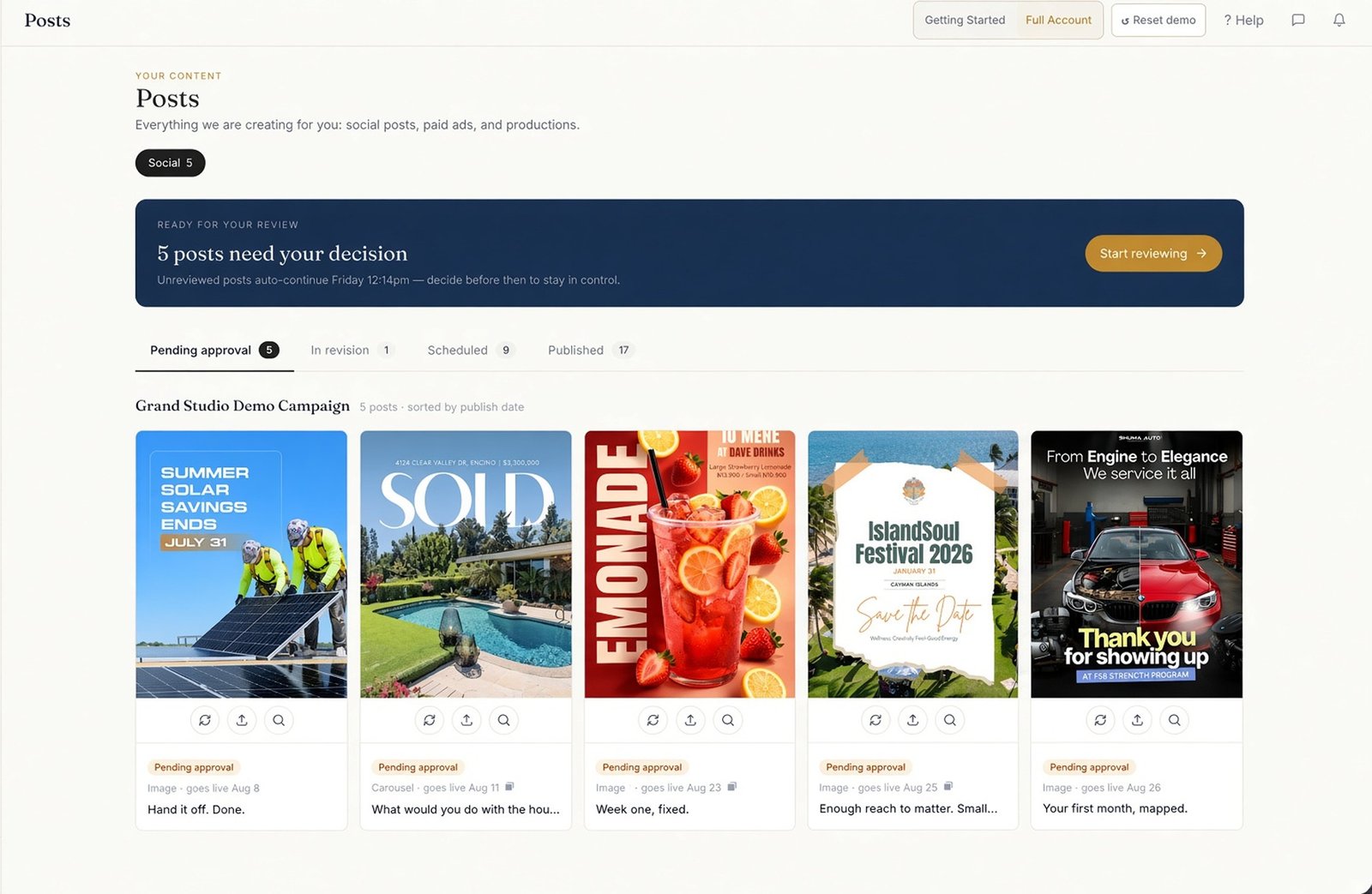Magnify the auto service post

1175,720
